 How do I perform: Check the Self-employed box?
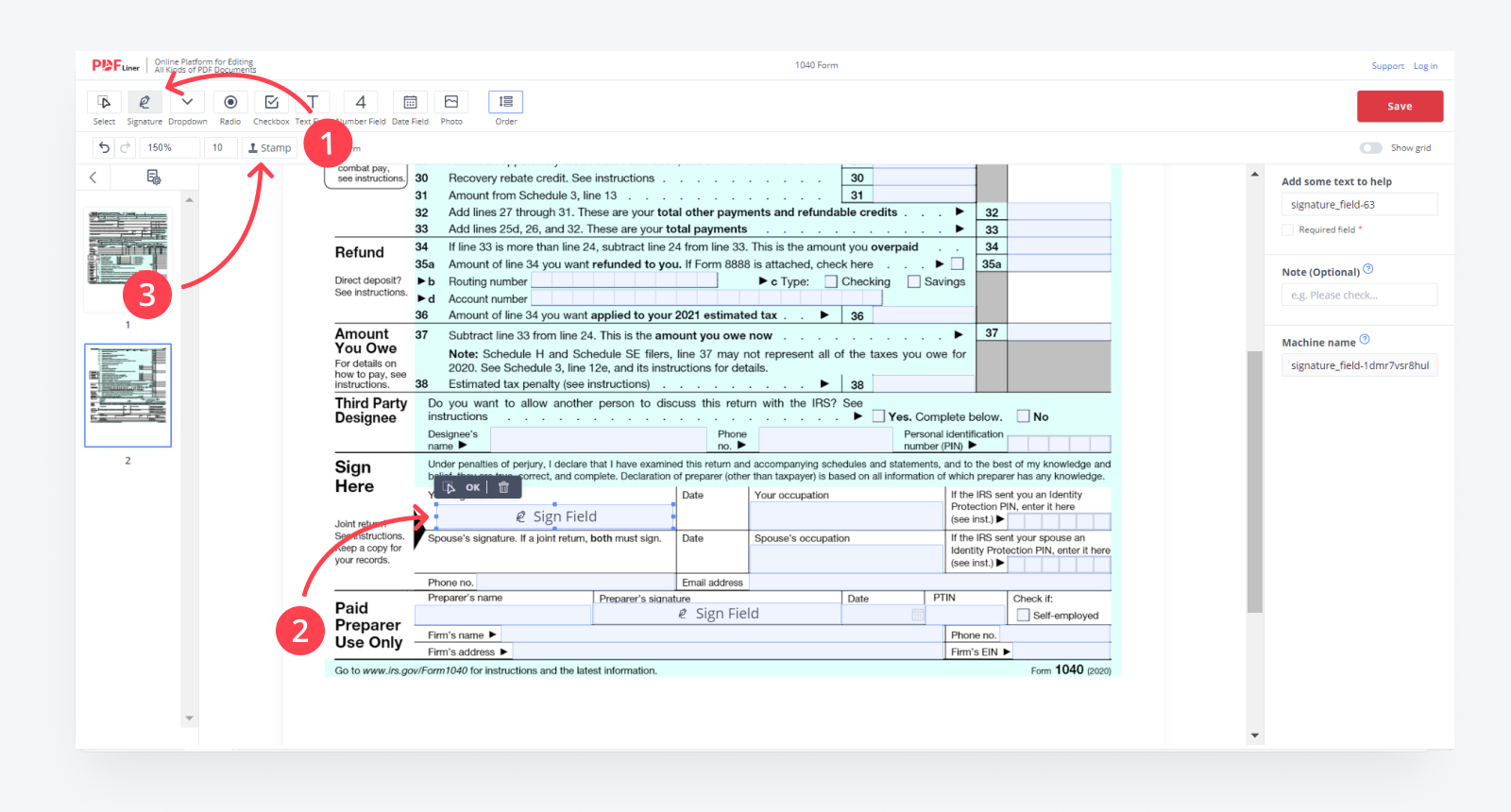click(x=1023, y=616)
